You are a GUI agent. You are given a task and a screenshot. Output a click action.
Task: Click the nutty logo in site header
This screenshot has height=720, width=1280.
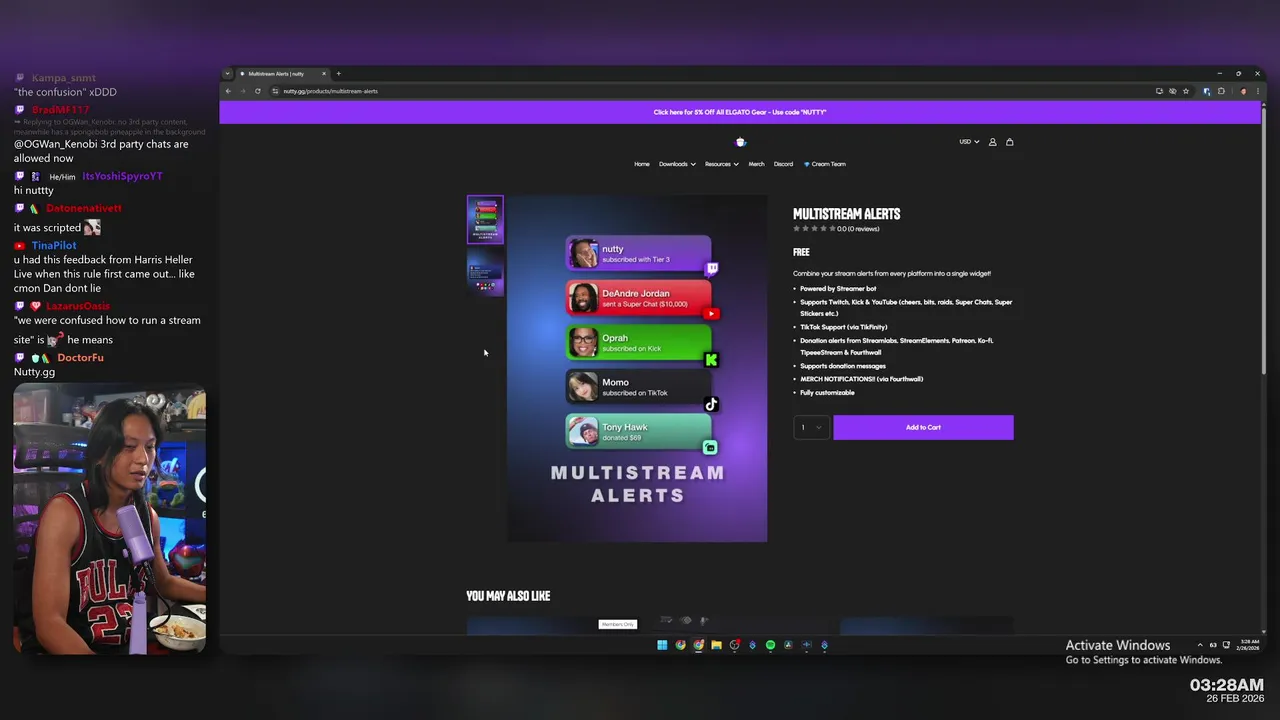tap(740, 142)
